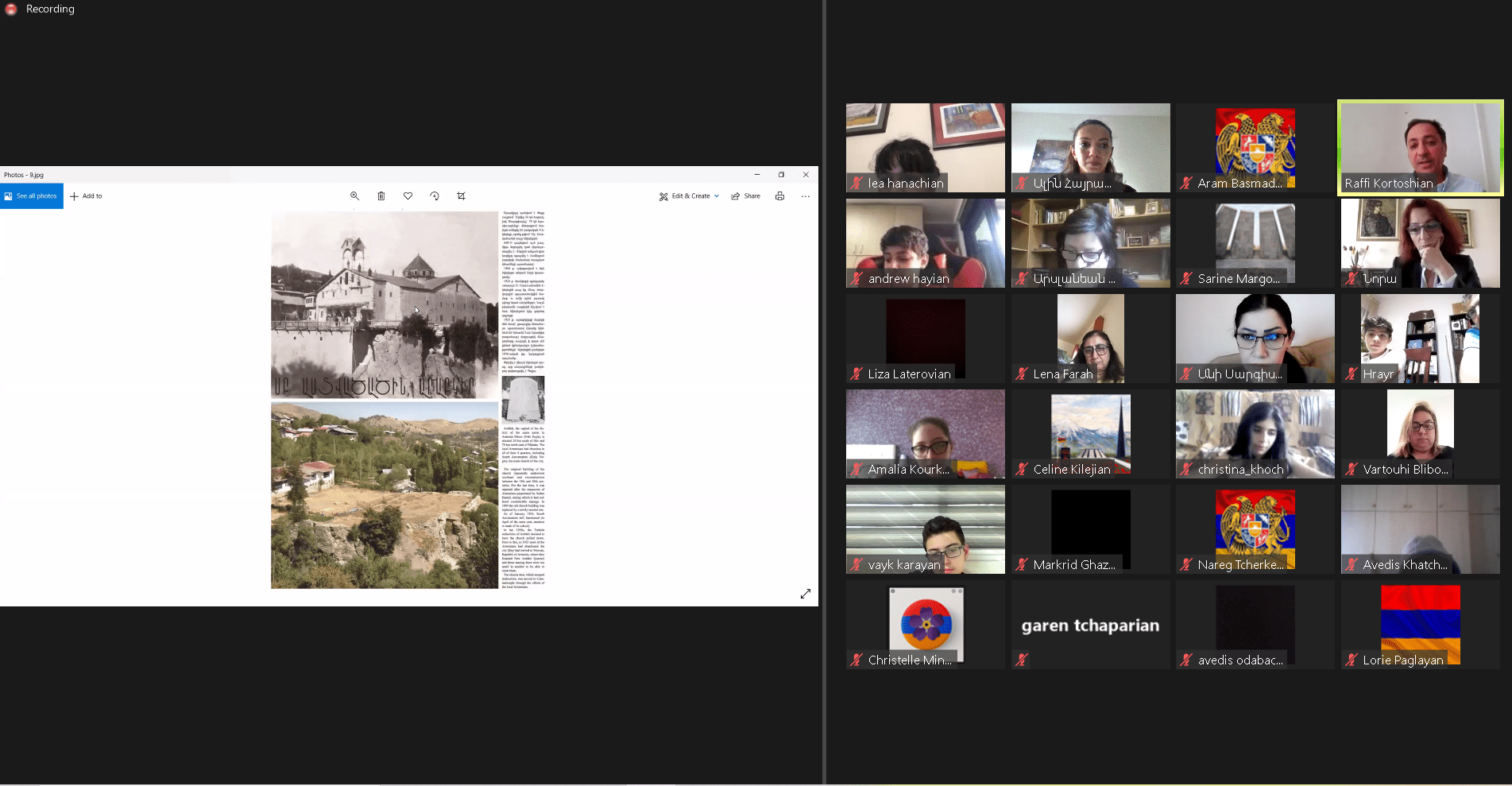Viewport: 1512px width, 786px height.
Task: Select vayk karayan's video tile
Action: pyautogui.click(x=926, y=529)
